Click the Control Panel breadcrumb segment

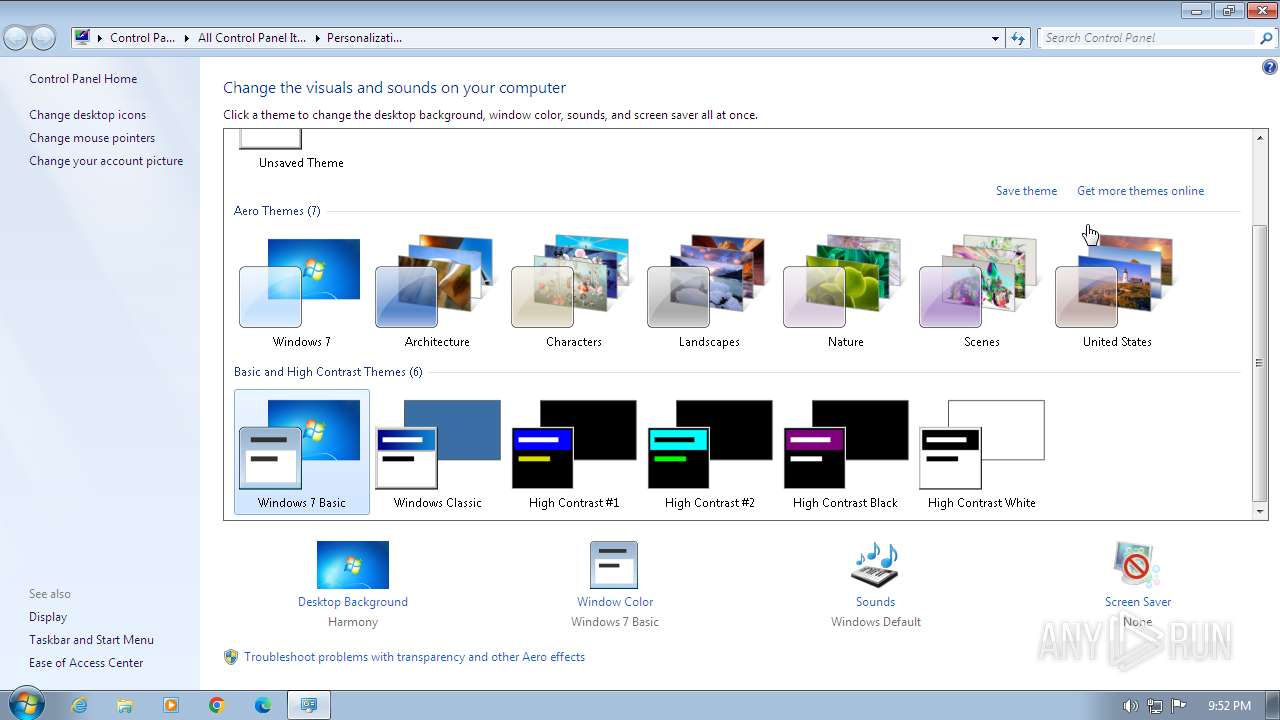pyautogui.click(x=142, y=38)
